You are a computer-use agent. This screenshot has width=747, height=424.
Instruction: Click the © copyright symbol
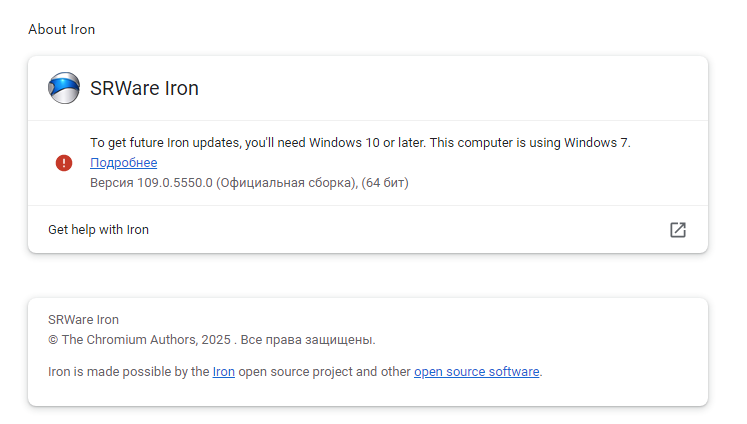pyautogui.click(x=53, y=340)
